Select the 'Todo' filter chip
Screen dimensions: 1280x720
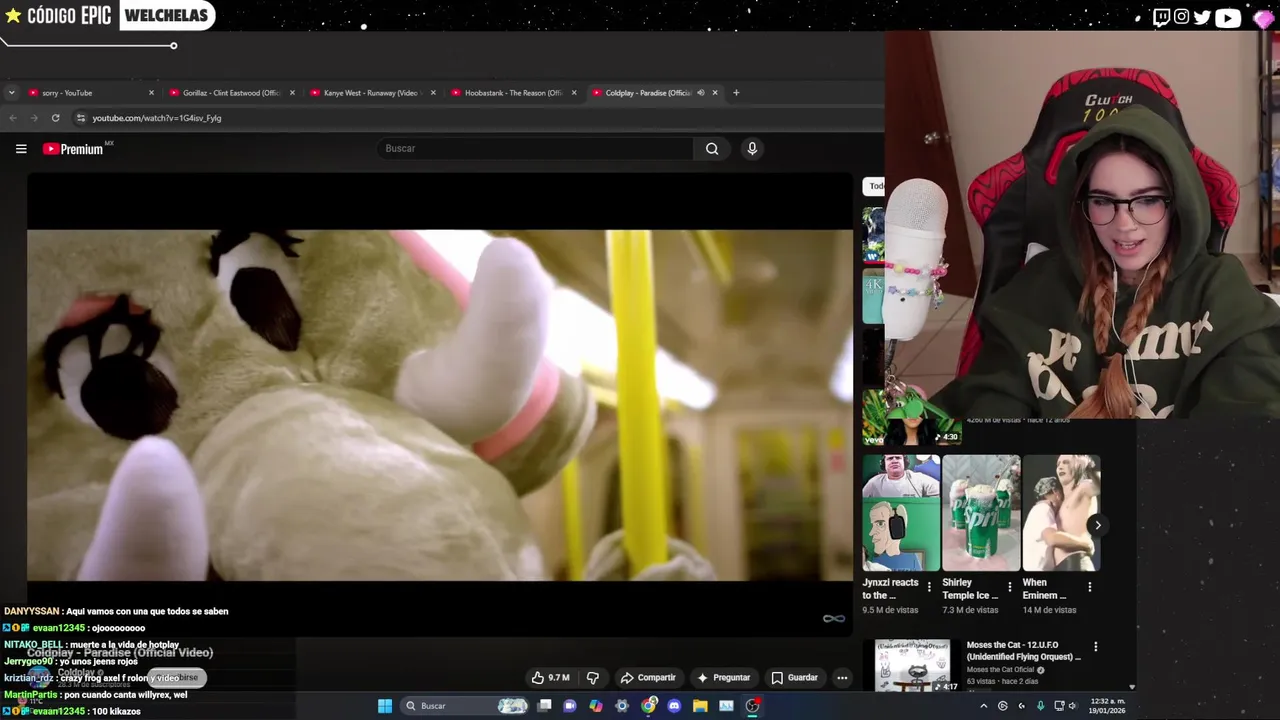click(x=875, y=186)
